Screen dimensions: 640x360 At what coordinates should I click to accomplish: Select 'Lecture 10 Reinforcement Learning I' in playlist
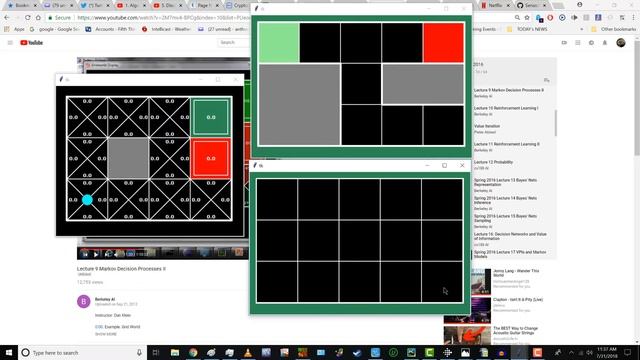coord(506,108)
